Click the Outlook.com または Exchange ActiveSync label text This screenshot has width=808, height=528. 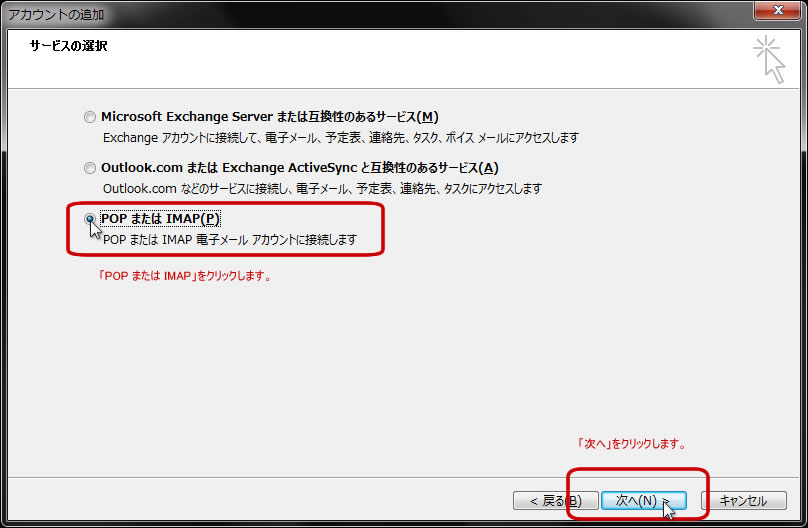pos(300,168)
